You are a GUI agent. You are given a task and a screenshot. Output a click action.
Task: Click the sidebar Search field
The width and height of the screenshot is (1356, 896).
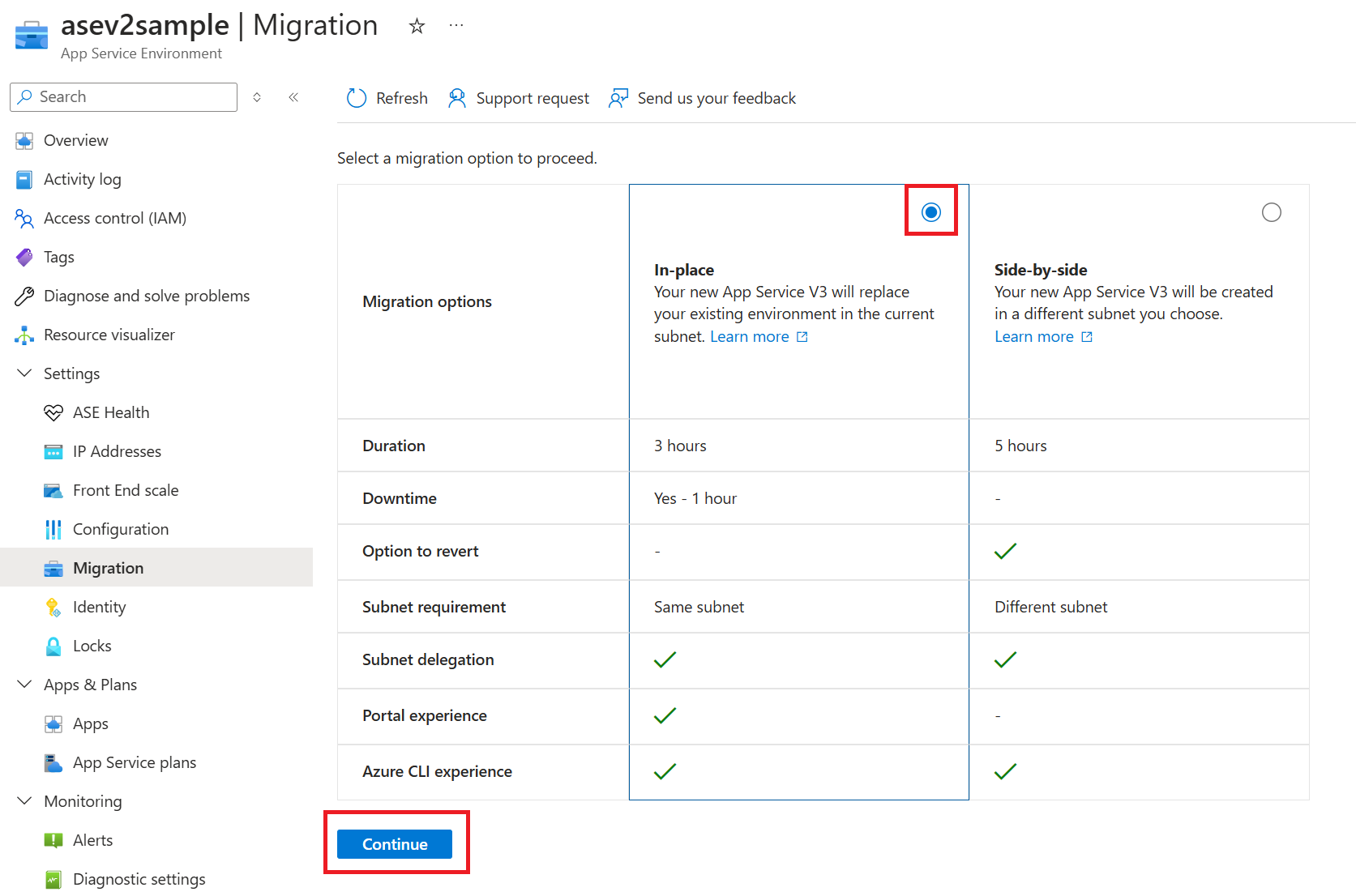pyautogui.click(x=124, y=97)
